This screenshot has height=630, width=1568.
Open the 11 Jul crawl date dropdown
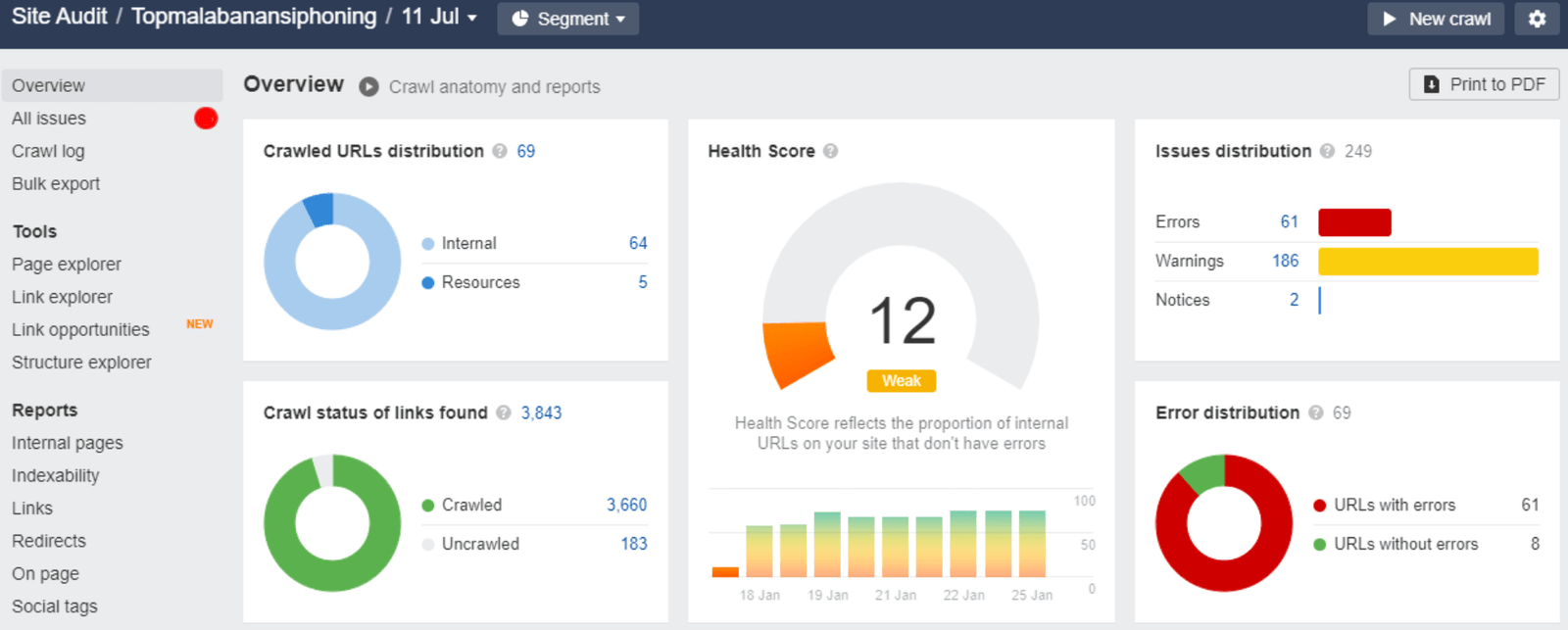[x=439, y=17]
